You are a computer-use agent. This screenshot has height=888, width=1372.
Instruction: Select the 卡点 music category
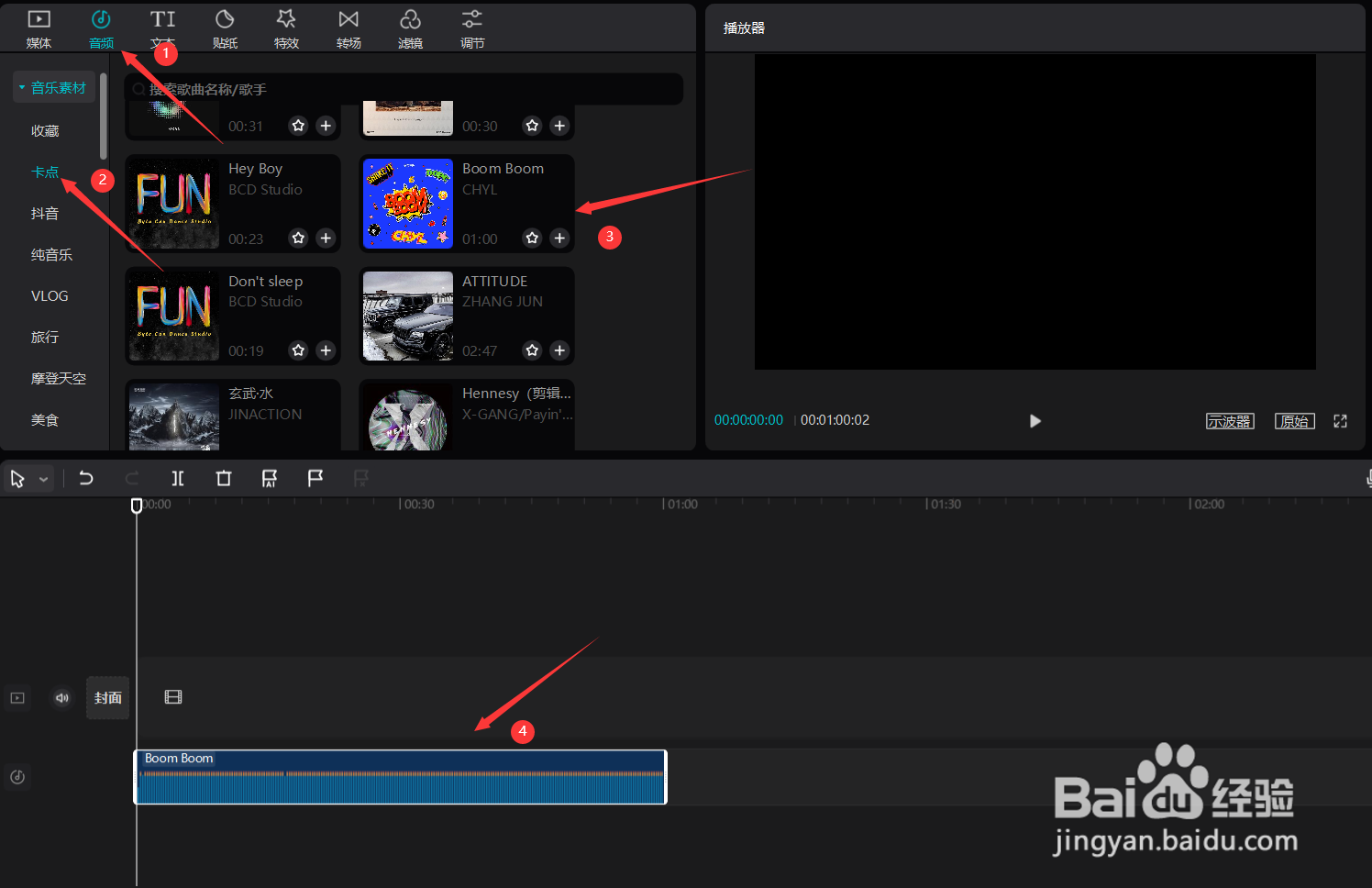45,172
